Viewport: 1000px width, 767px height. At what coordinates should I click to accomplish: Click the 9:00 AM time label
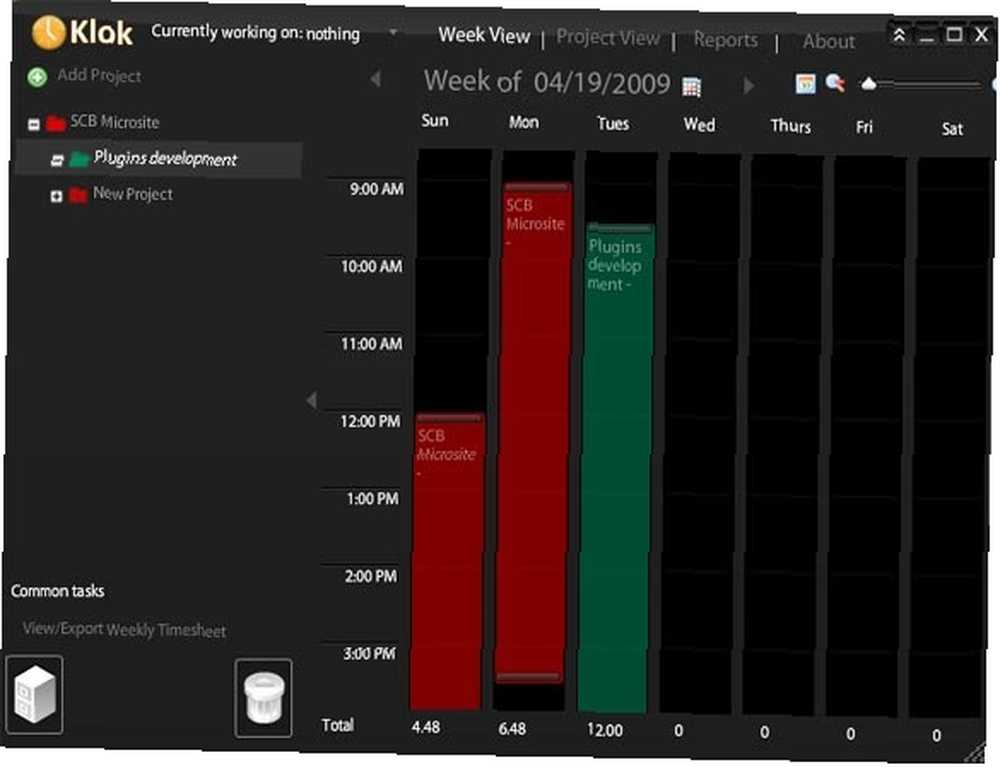pos(376,189)
